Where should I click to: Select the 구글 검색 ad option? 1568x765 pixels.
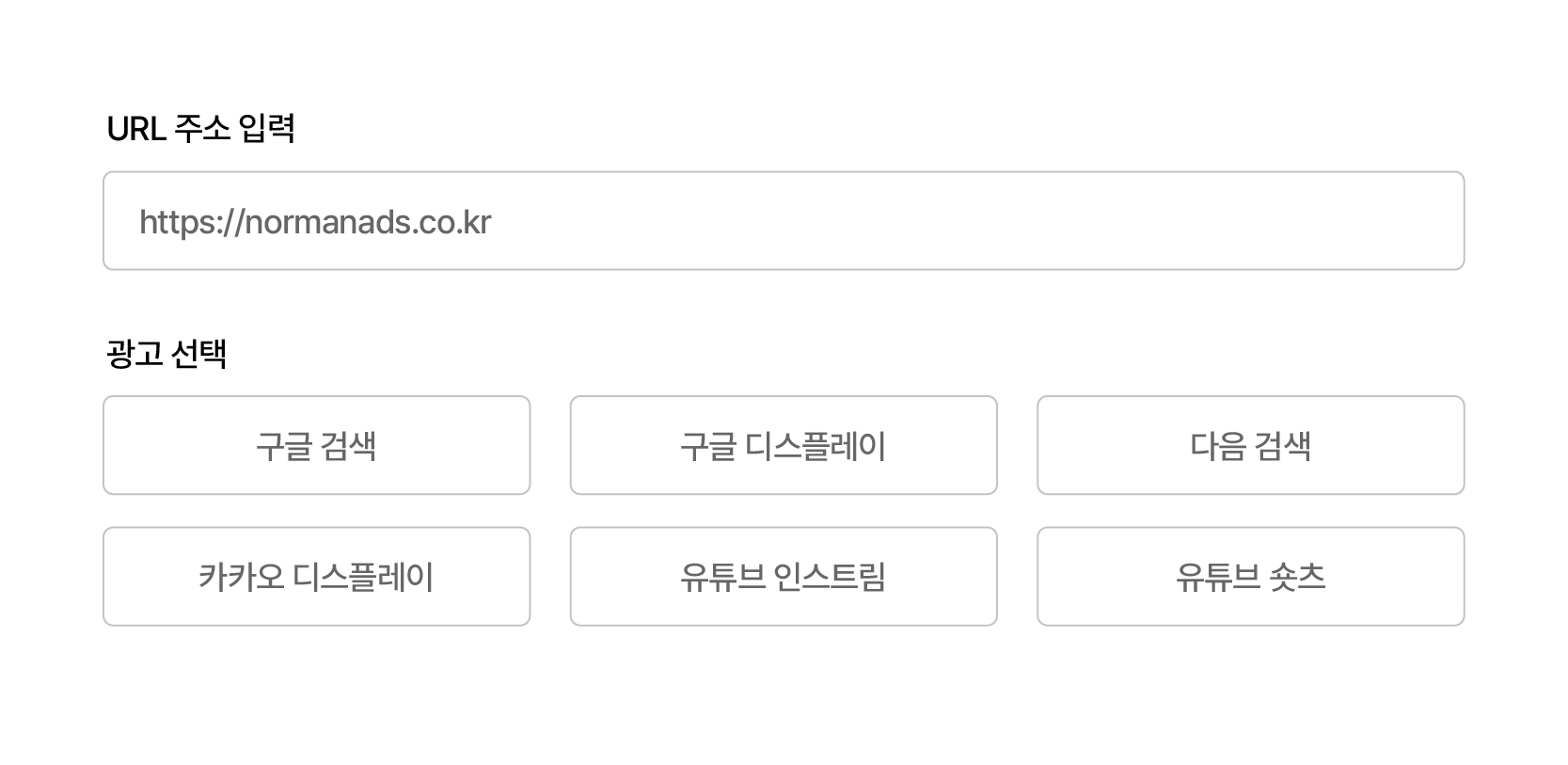316,445
